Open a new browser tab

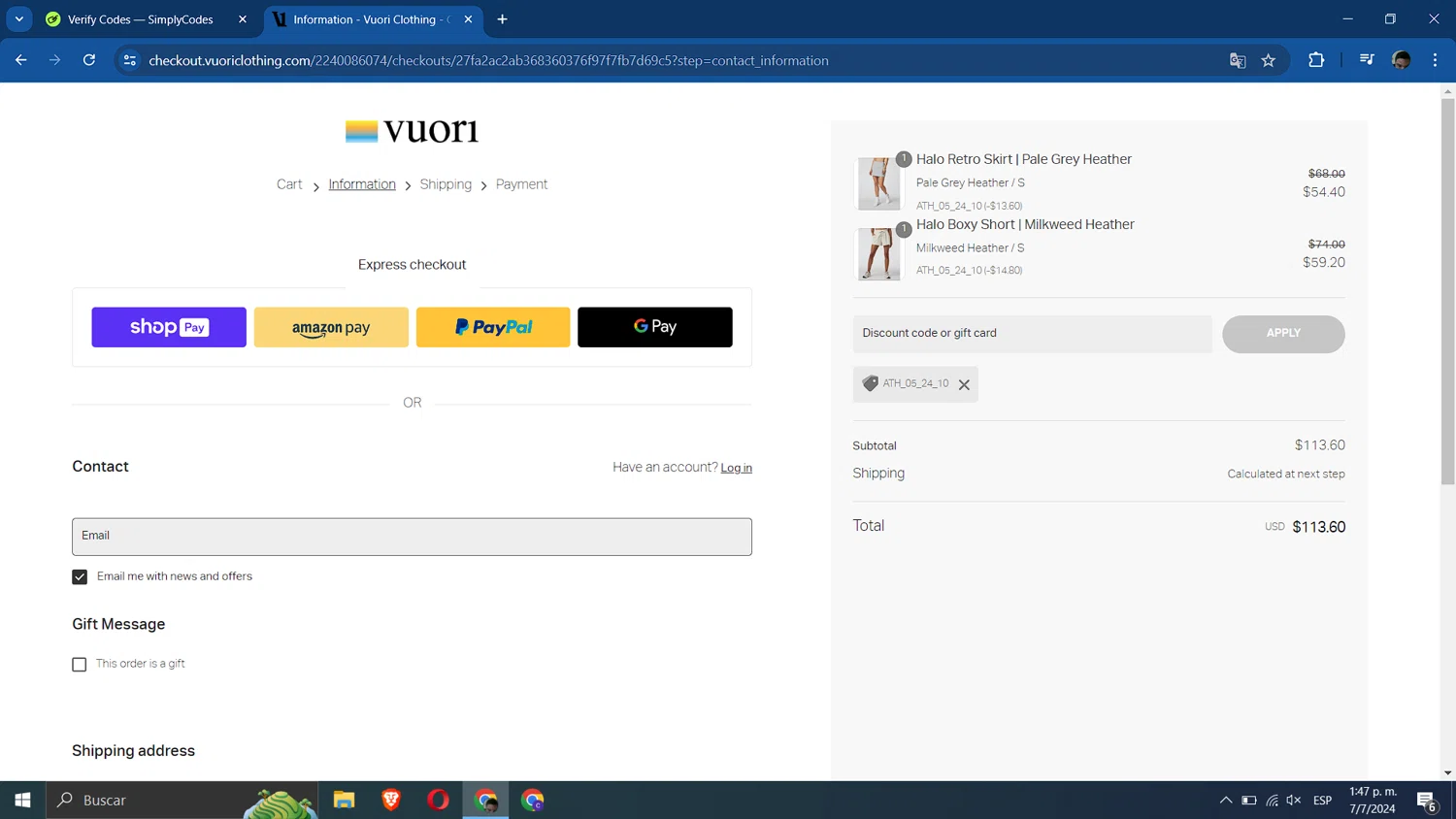coord(502,19)
